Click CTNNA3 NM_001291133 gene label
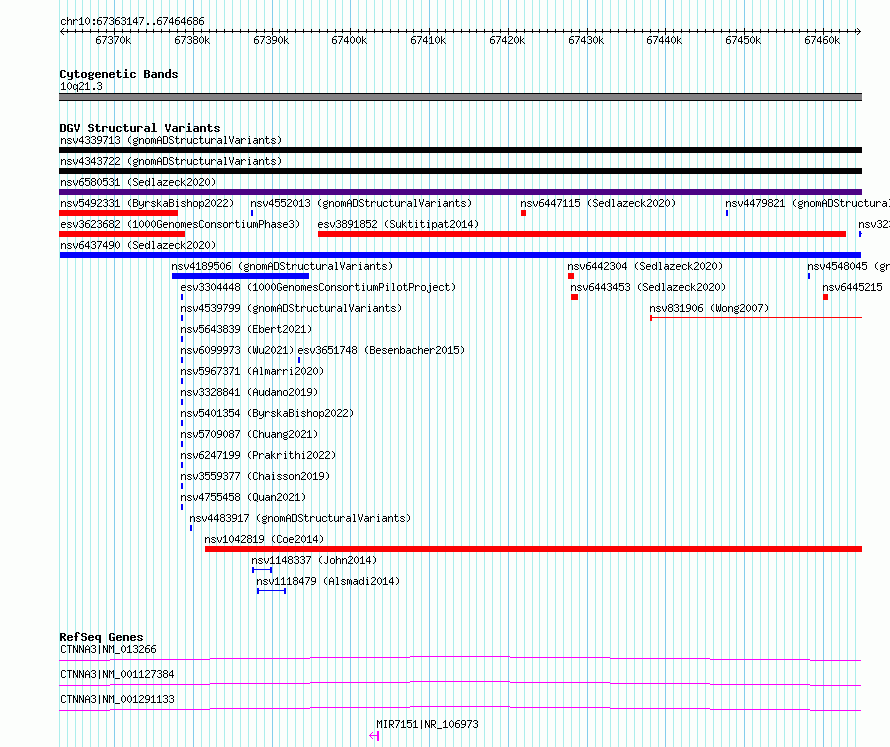The height and width of the screenshot is (747, 890). pos(117,699)
